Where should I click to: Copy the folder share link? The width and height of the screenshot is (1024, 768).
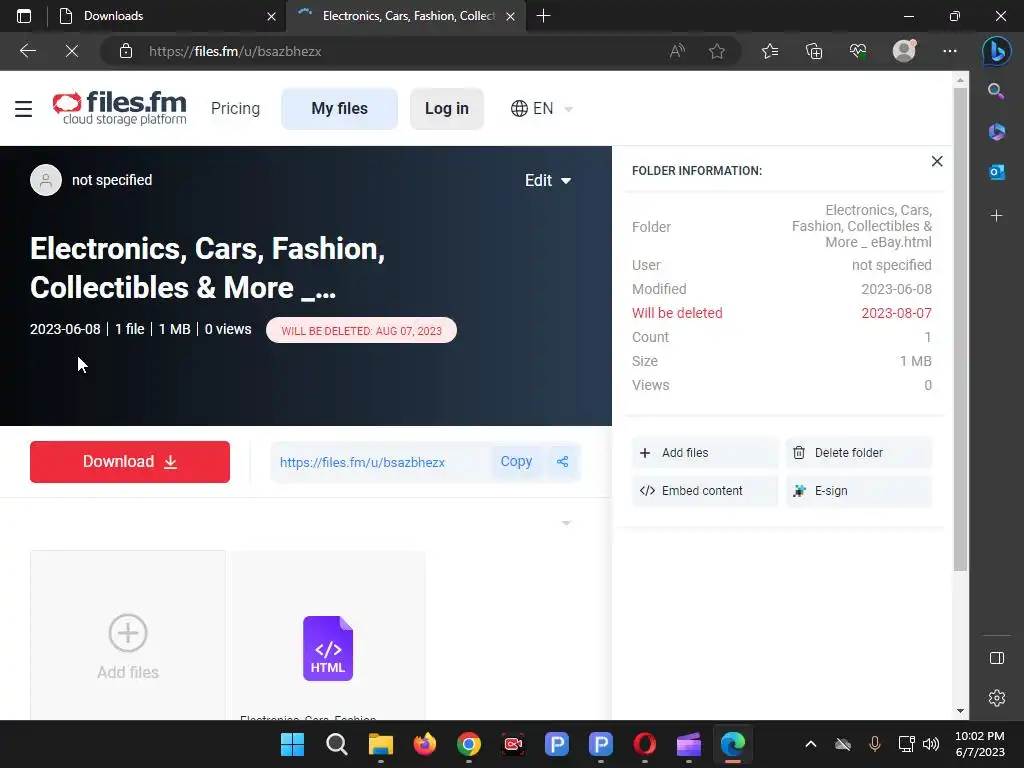pyautogui.click(x=516, y=462)
